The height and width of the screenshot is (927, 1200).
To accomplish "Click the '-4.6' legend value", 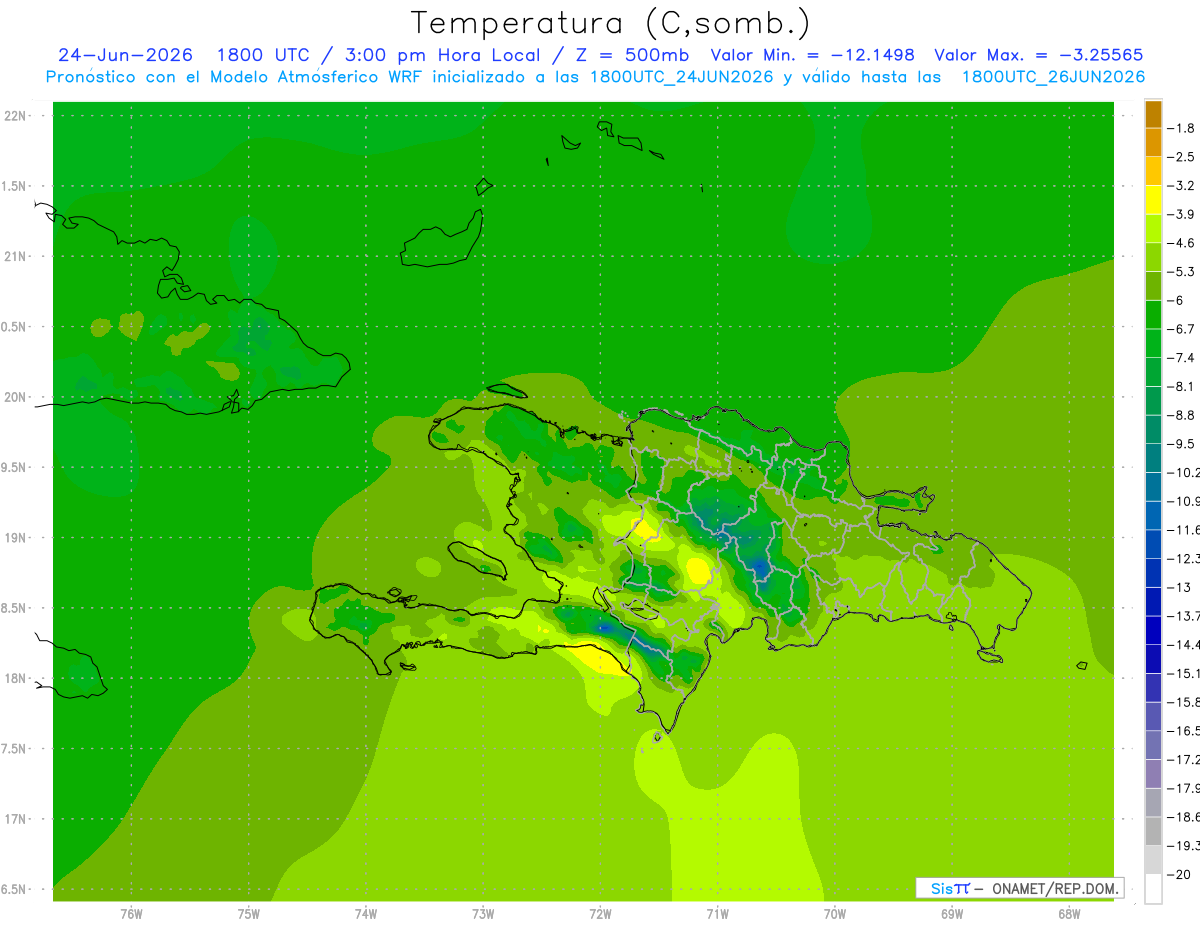I will (1181, 243).
